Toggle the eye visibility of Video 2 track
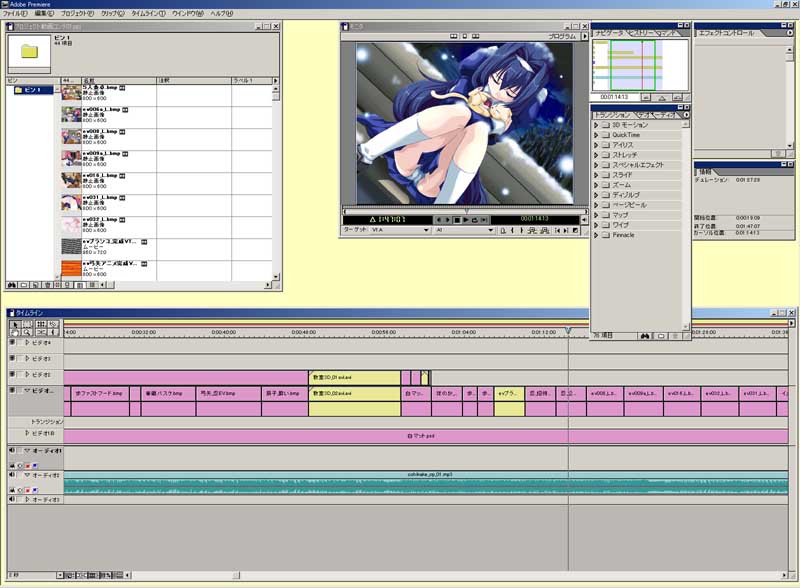Viewport: 800px width, 588px height. (x=12, y=374)
